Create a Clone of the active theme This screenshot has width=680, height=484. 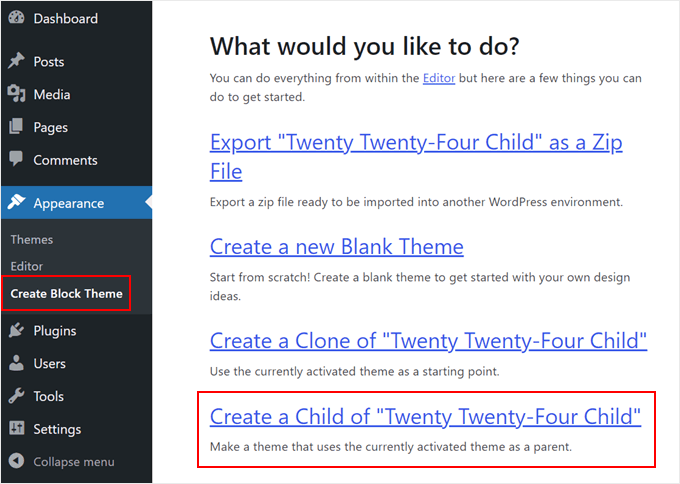coord(428,341)
